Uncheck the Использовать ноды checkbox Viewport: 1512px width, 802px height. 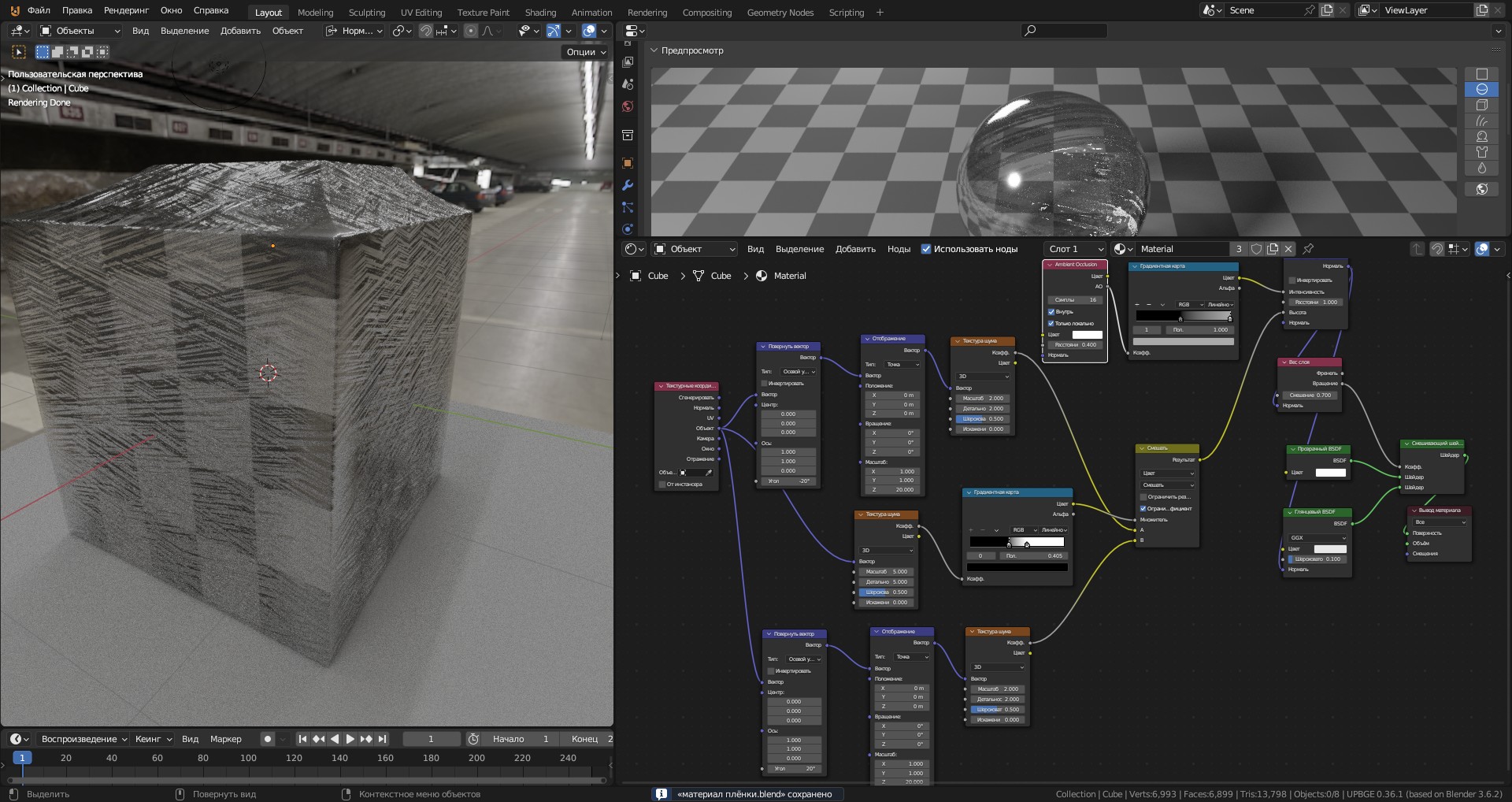(926, 249)
